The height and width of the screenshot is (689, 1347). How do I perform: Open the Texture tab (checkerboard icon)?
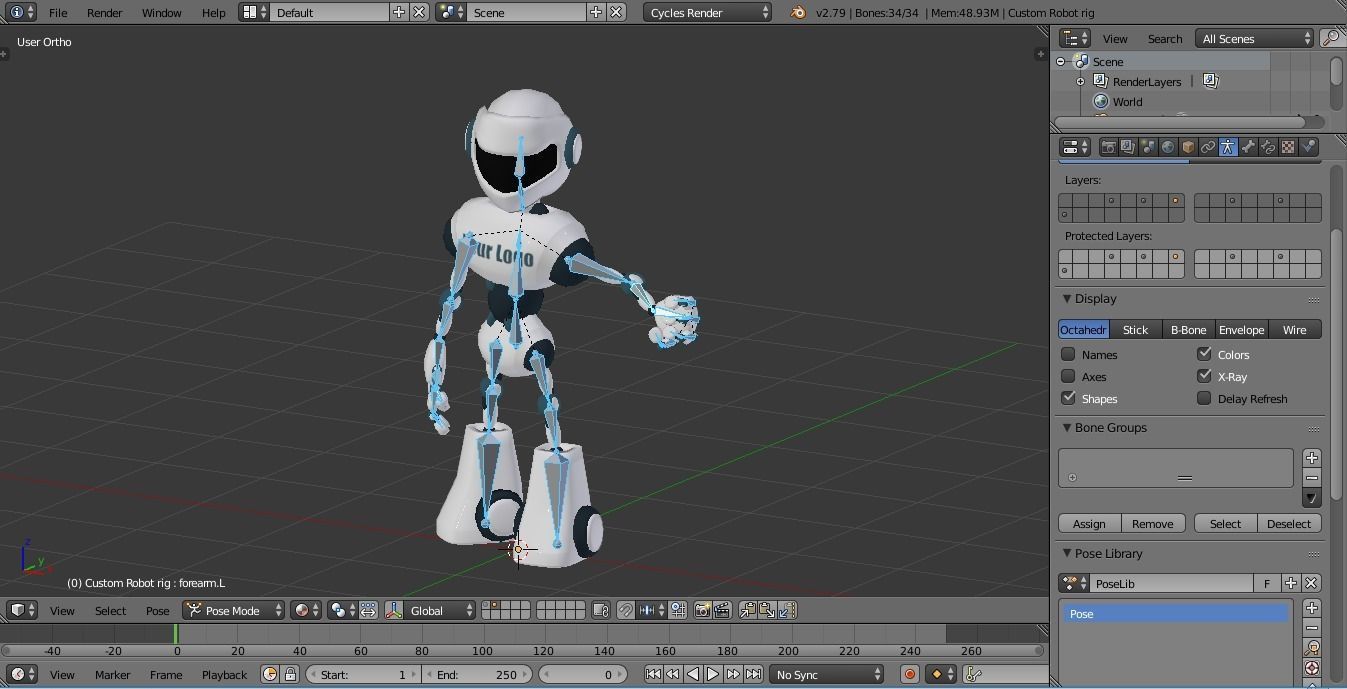[x=1288, y=147]
